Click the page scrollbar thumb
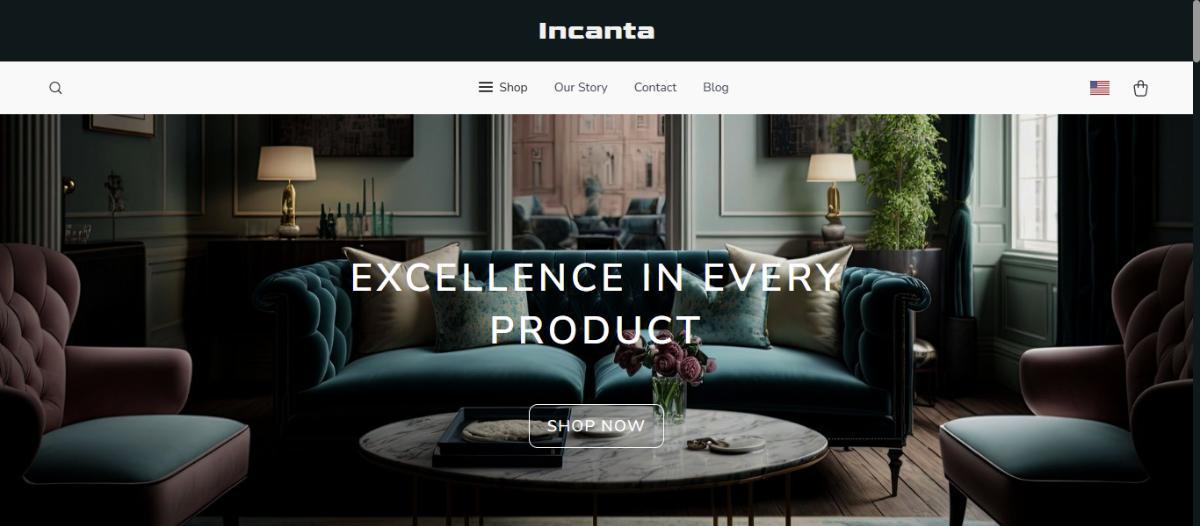This screenshot has width=1200, height=526. point(1196,32)
